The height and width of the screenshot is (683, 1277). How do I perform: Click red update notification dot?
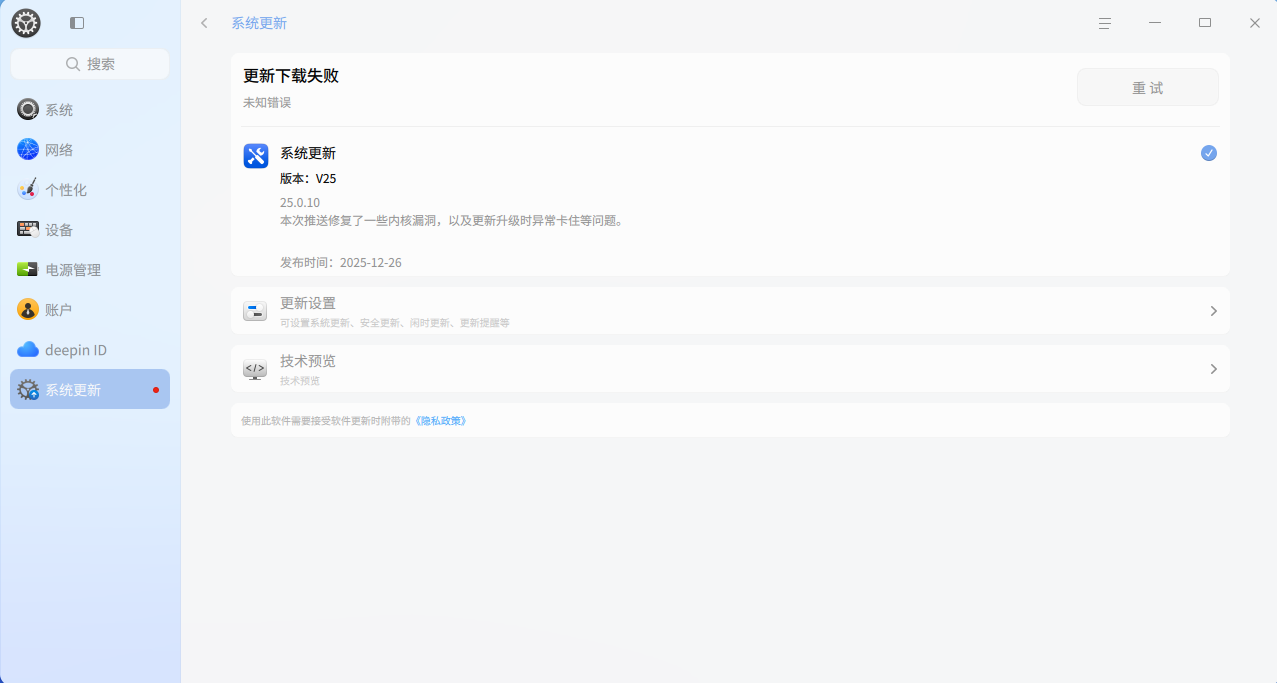tap(156, 390)
